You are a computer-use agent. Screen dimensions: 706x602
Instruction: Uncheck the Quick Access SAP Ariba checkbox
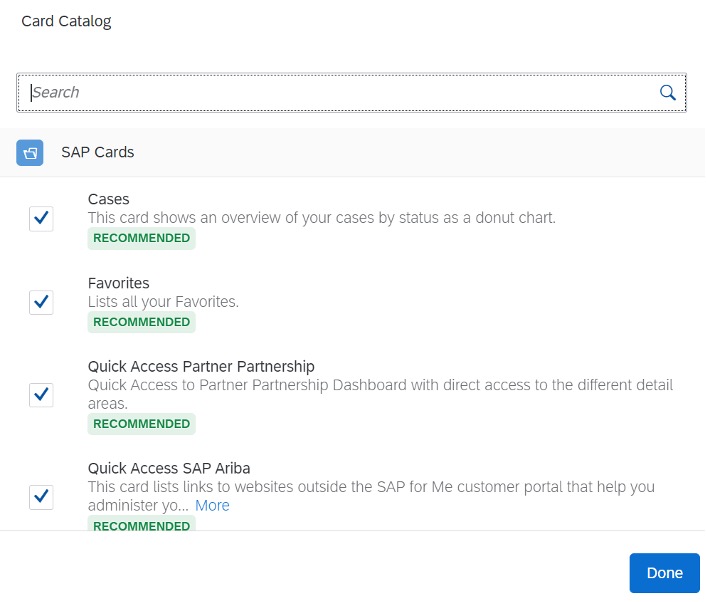point(41,497)
